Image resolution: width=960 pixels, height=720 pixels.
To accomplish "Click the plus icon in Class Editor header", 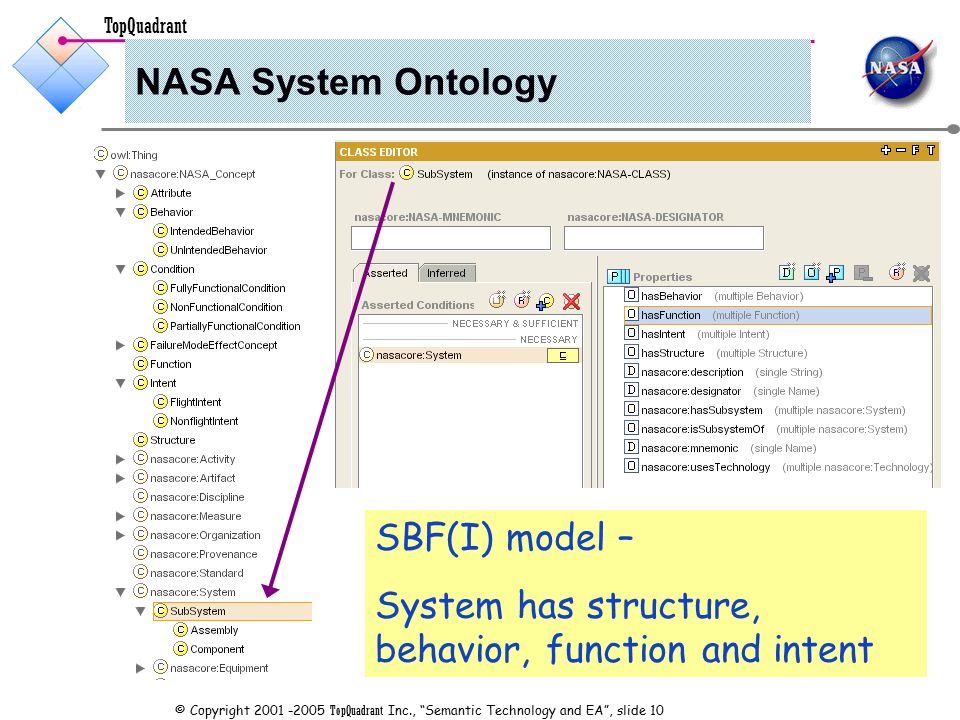I will pos(886,150).
